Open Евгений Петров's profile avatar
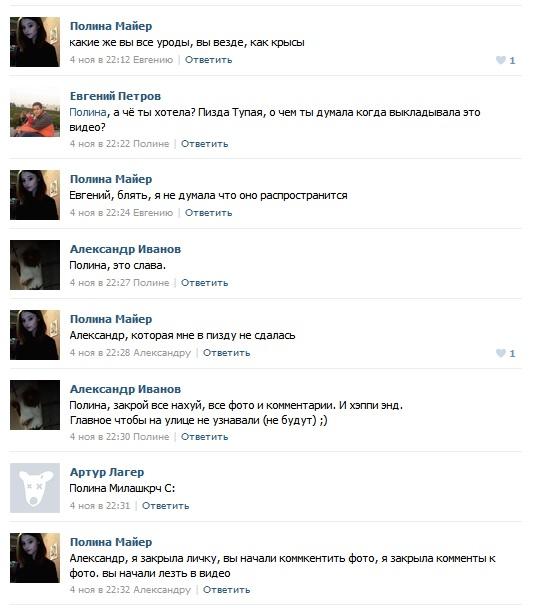Viewport: 551px width, 613px height. (x=35, y=112)
